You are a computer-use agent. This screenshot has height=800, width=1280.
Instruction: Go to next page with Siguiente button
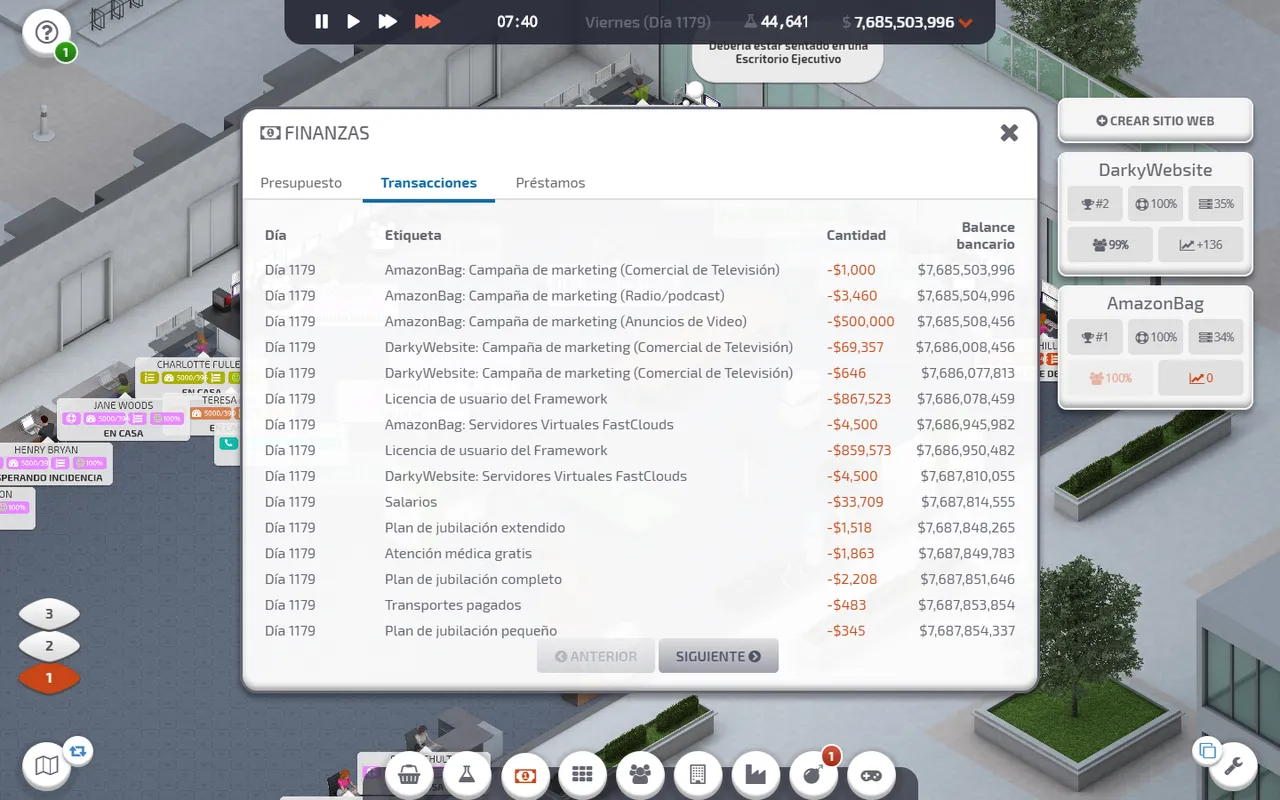(718, 656)
